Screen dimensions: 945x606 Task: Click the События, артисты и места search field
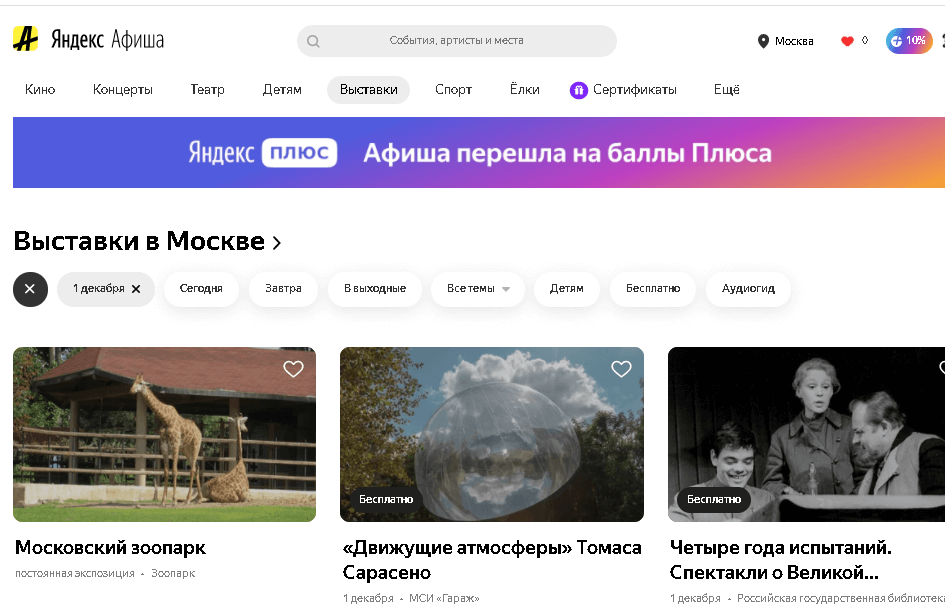pyautogui.click(x=456, y=41)
